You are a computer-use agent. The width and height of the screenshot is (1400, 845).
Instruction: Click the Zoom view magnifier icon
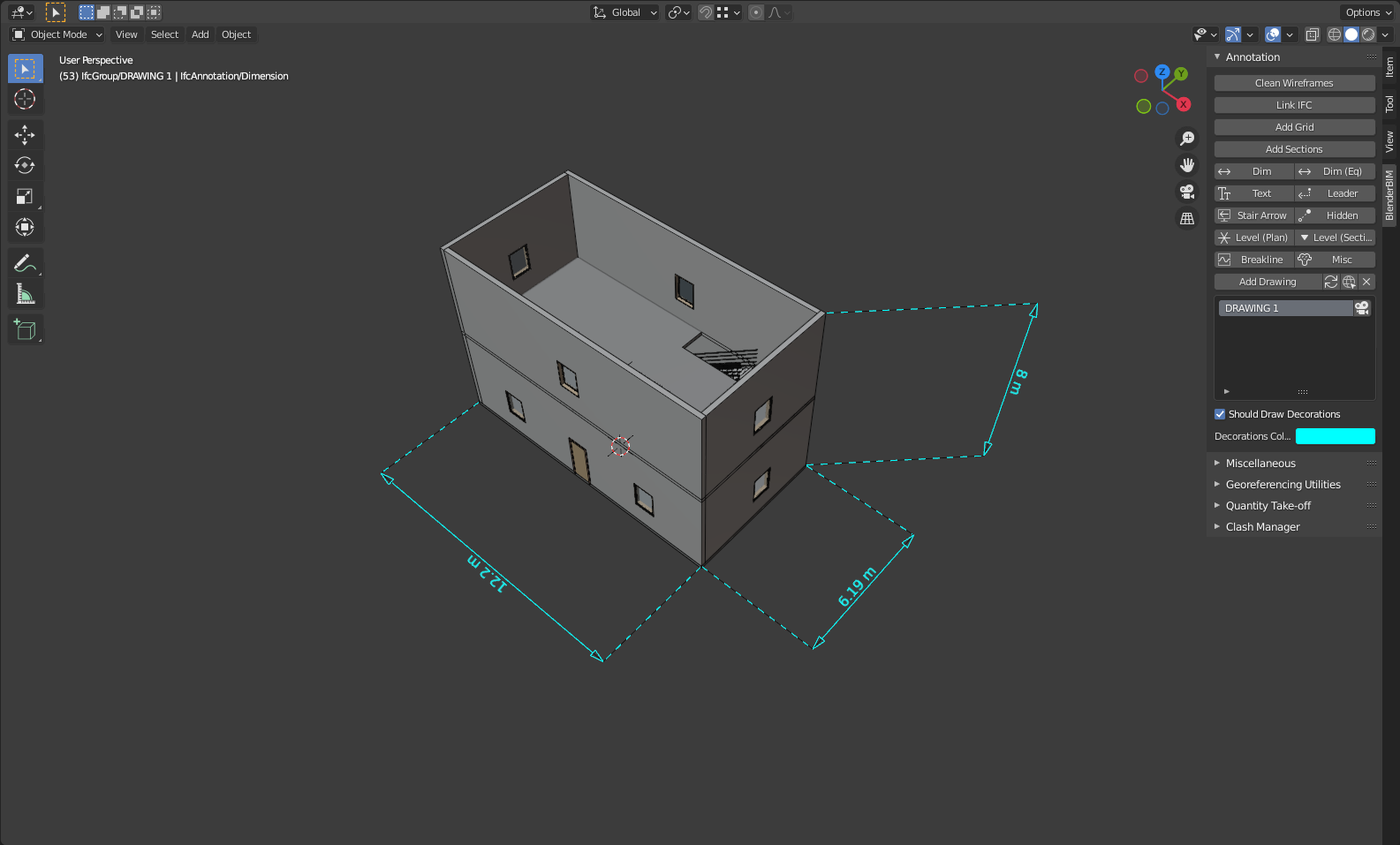pyautogui.click(x=1187, y=139)
